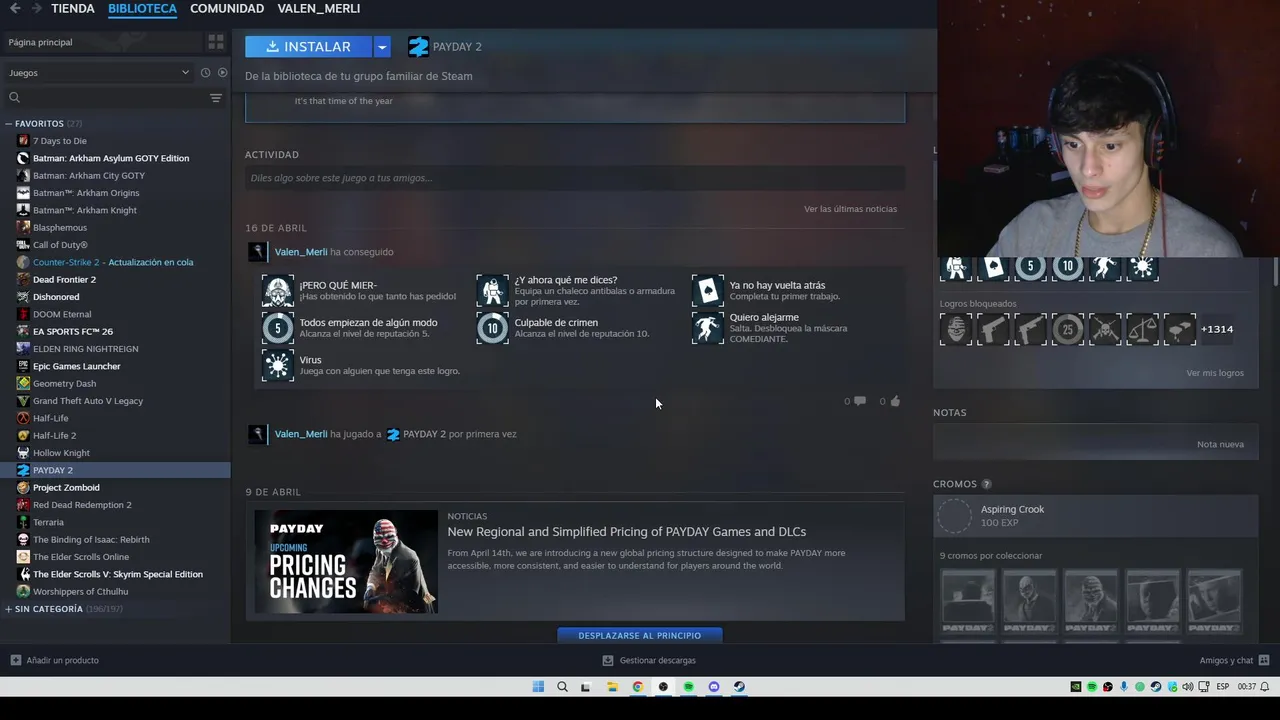
Task: Open Gestionar descargas
Action: tap(649, 660)
